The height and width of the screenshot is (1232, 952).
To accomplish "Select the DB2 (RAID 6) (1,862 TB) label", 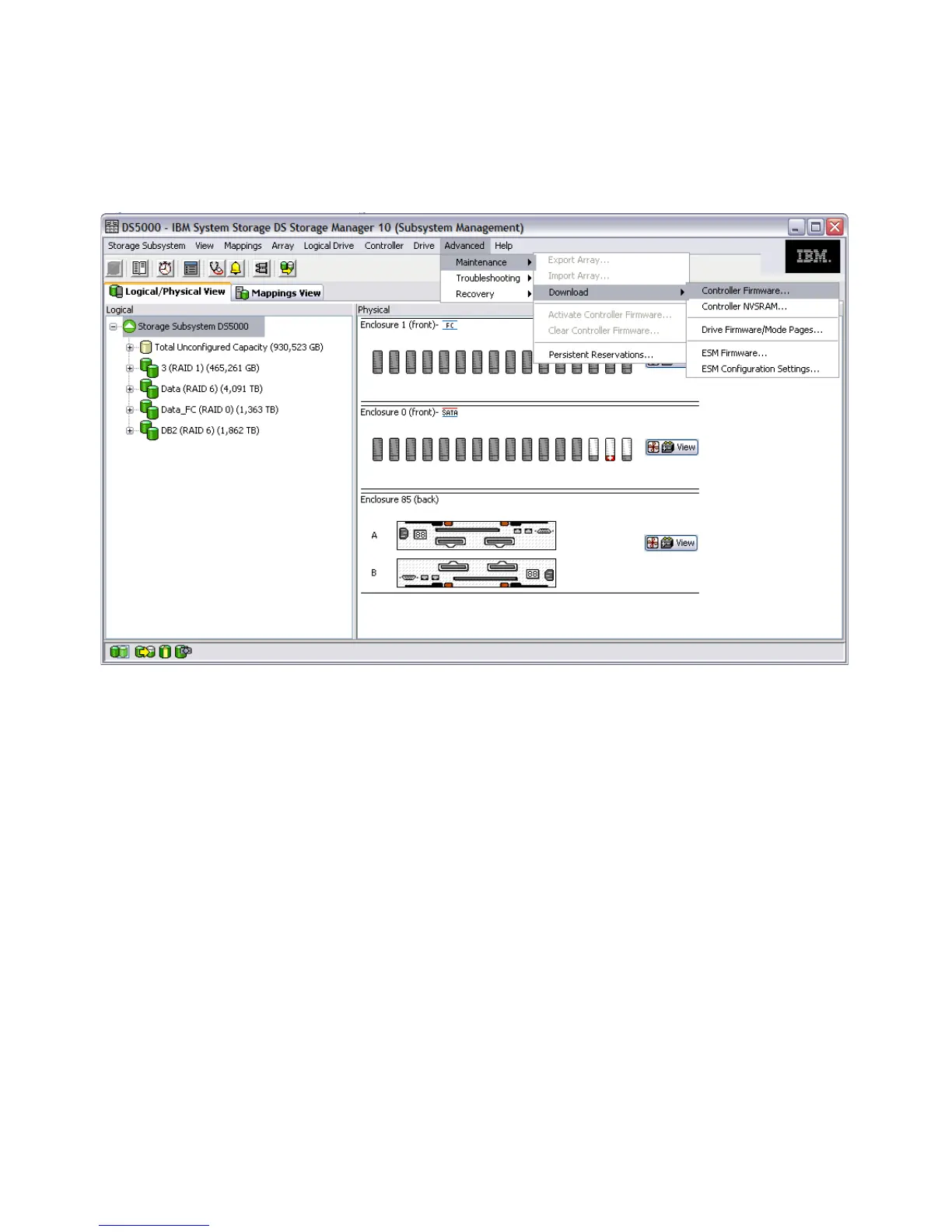I will [210, 430].
